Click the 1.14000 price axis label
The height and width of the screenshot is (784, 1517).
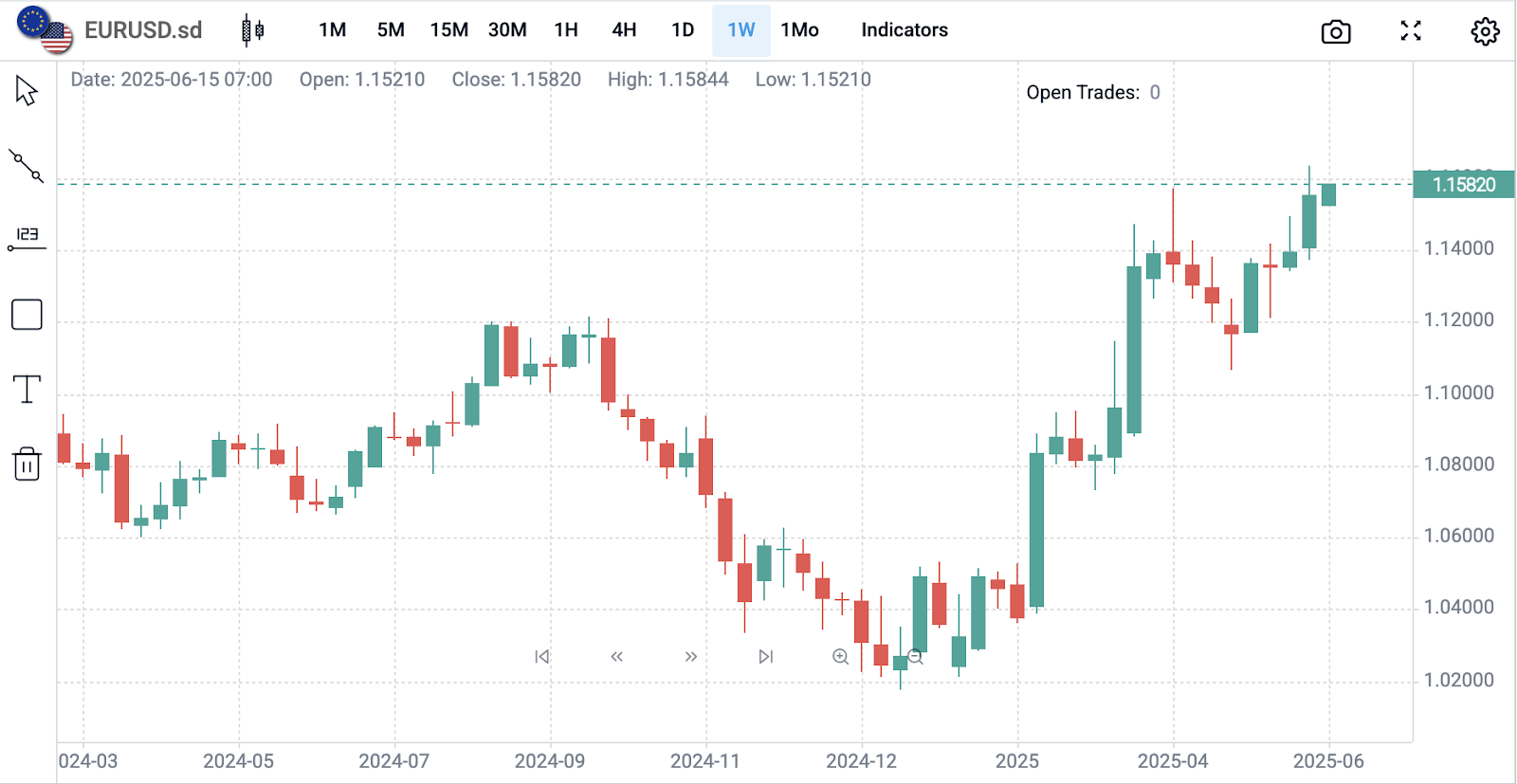(x=1459, y=248)
